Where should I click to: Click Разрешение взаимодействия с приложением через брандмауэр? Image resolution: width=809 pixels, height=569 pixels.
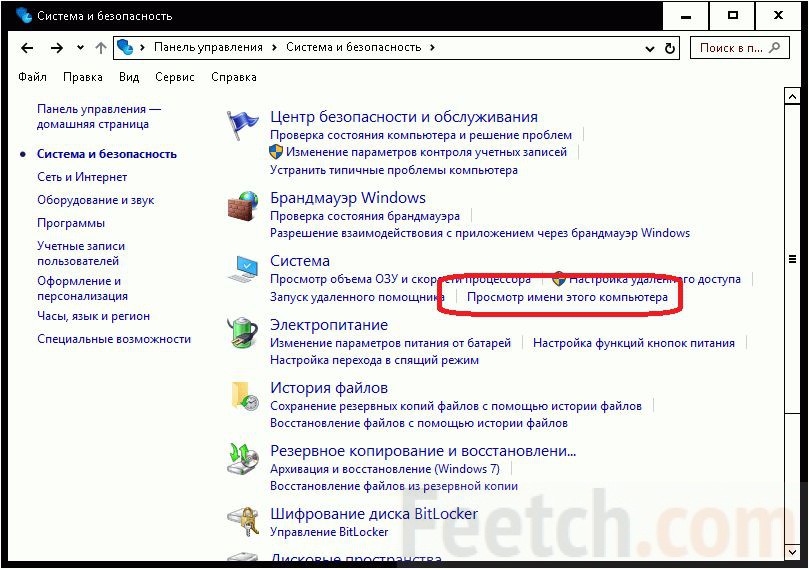click(x=480, y=233)
